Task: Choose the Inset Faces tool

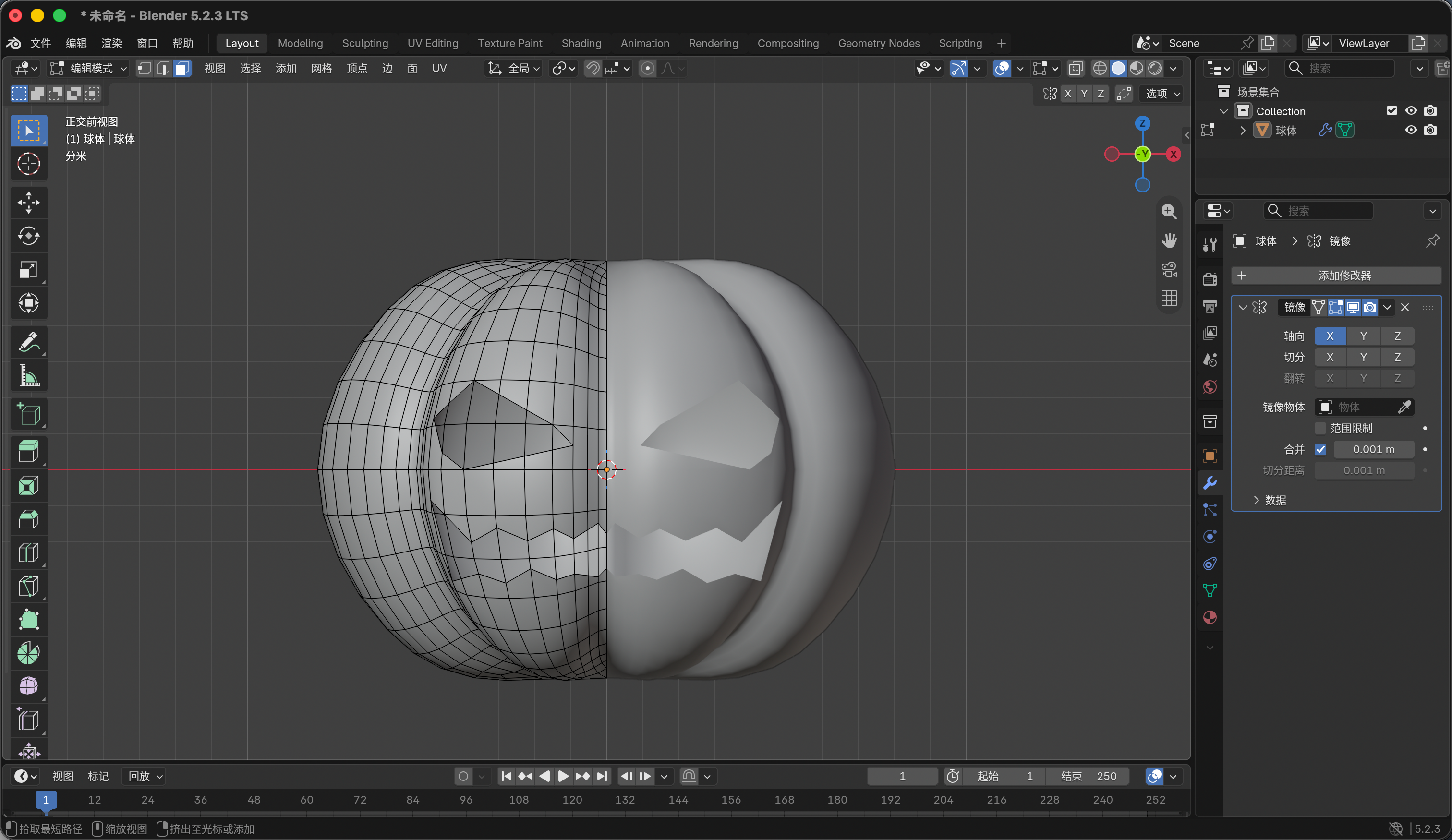Action: coord(29,485)
